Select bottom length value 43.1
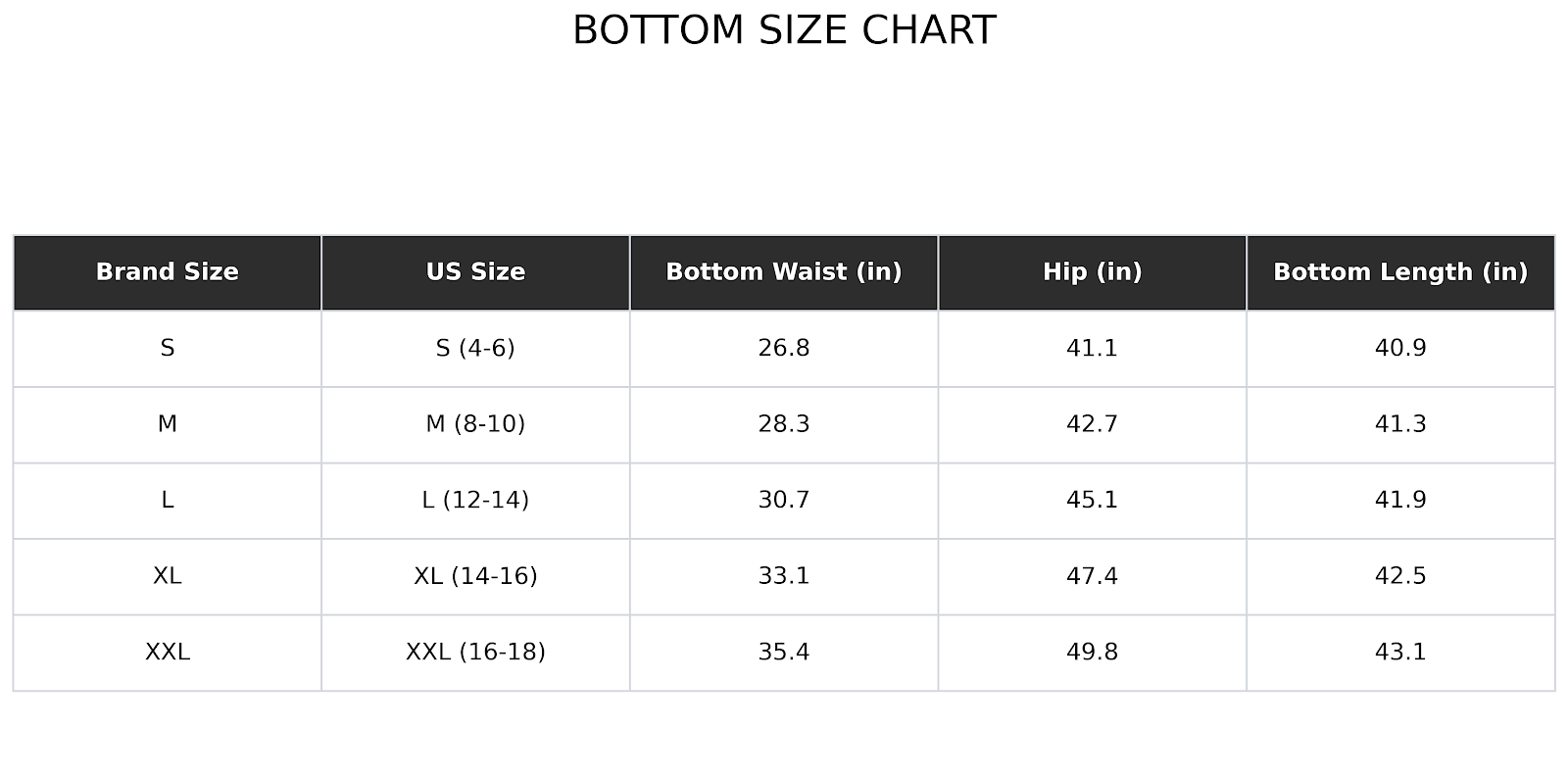Viewport: 1568px width, 777px height. pos(1400,652)
